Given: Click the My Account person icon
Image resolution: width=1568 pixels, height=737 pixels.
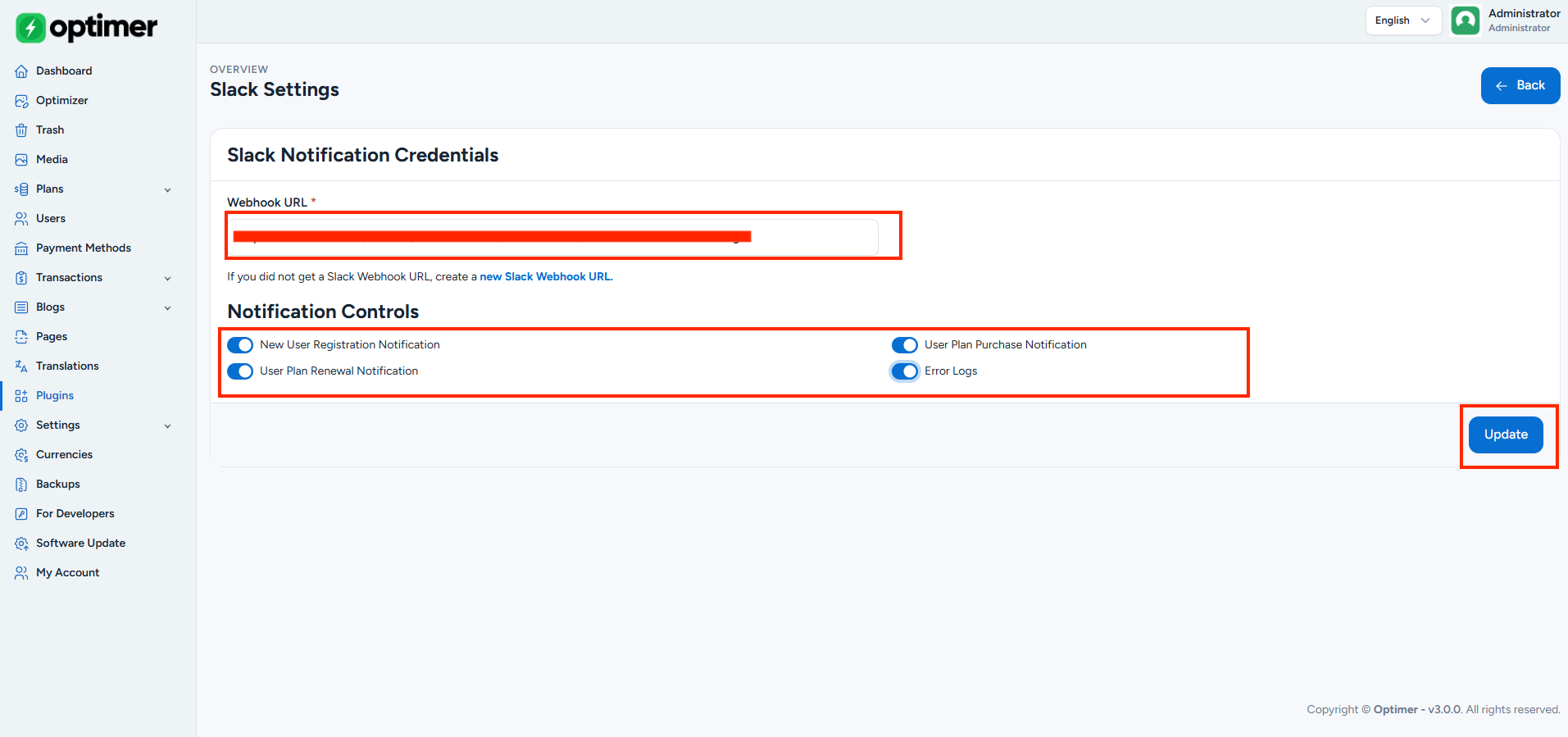Looking at the screenshot, I should coord(21,573).
